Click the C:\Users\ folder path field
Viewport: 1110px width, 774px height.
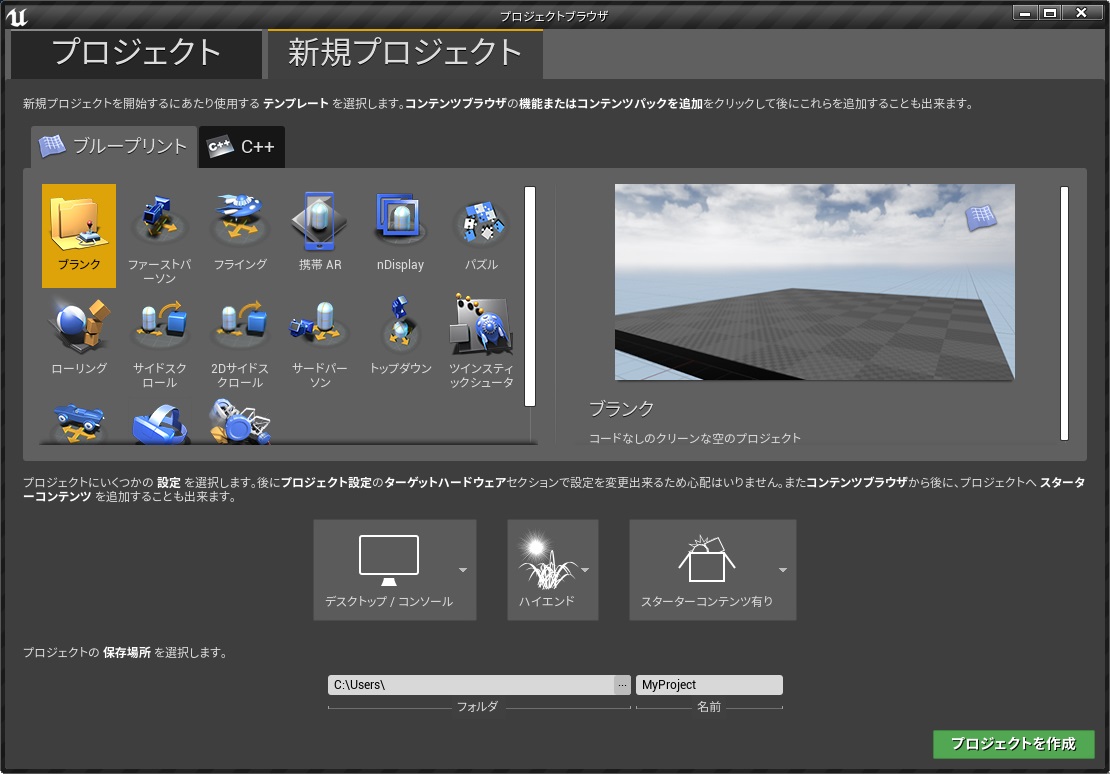[471, 685]
